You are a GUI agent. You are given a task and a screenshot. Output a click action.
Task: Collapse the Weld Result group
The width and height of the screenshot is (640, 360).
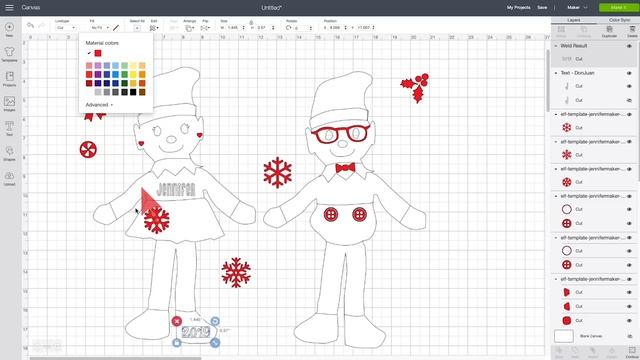pos(556,46)
